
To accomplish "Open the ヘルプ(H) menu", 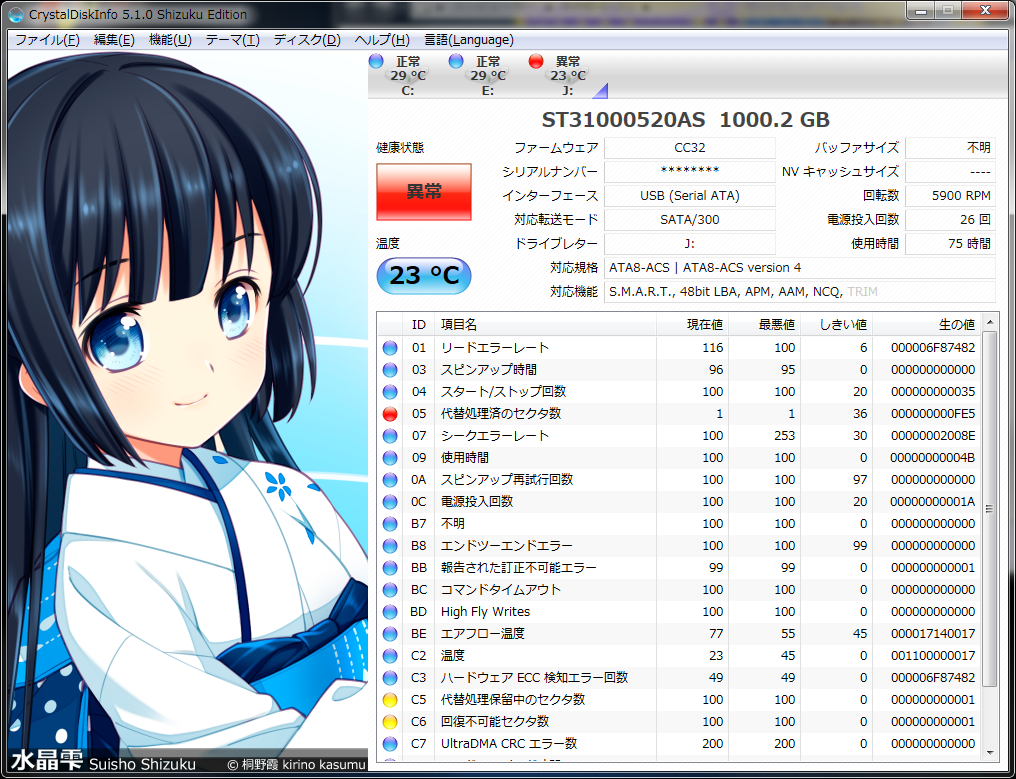I will (x=382, y=40).
